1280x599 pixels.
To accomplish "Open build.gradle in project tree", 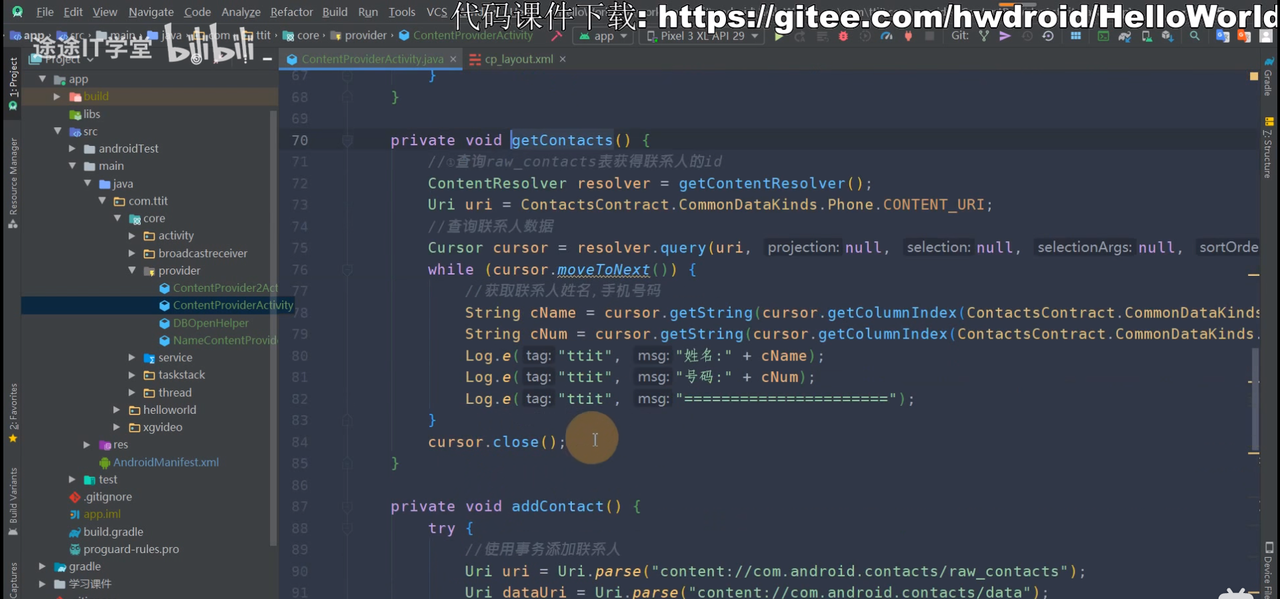I will [113, 532].
